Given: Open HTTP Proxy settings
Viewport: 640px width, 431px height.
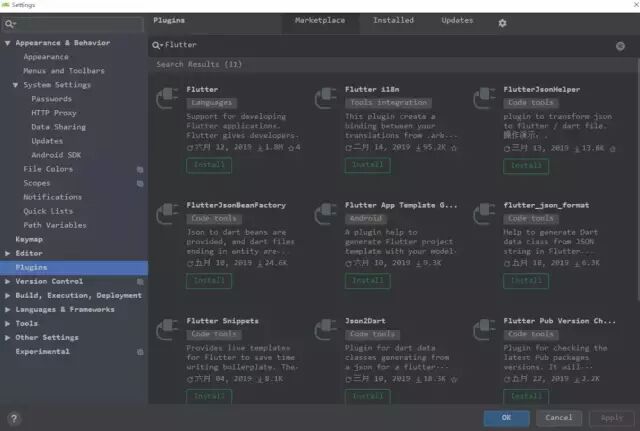Looking at the screenshot, I should (x=54, y=113).
